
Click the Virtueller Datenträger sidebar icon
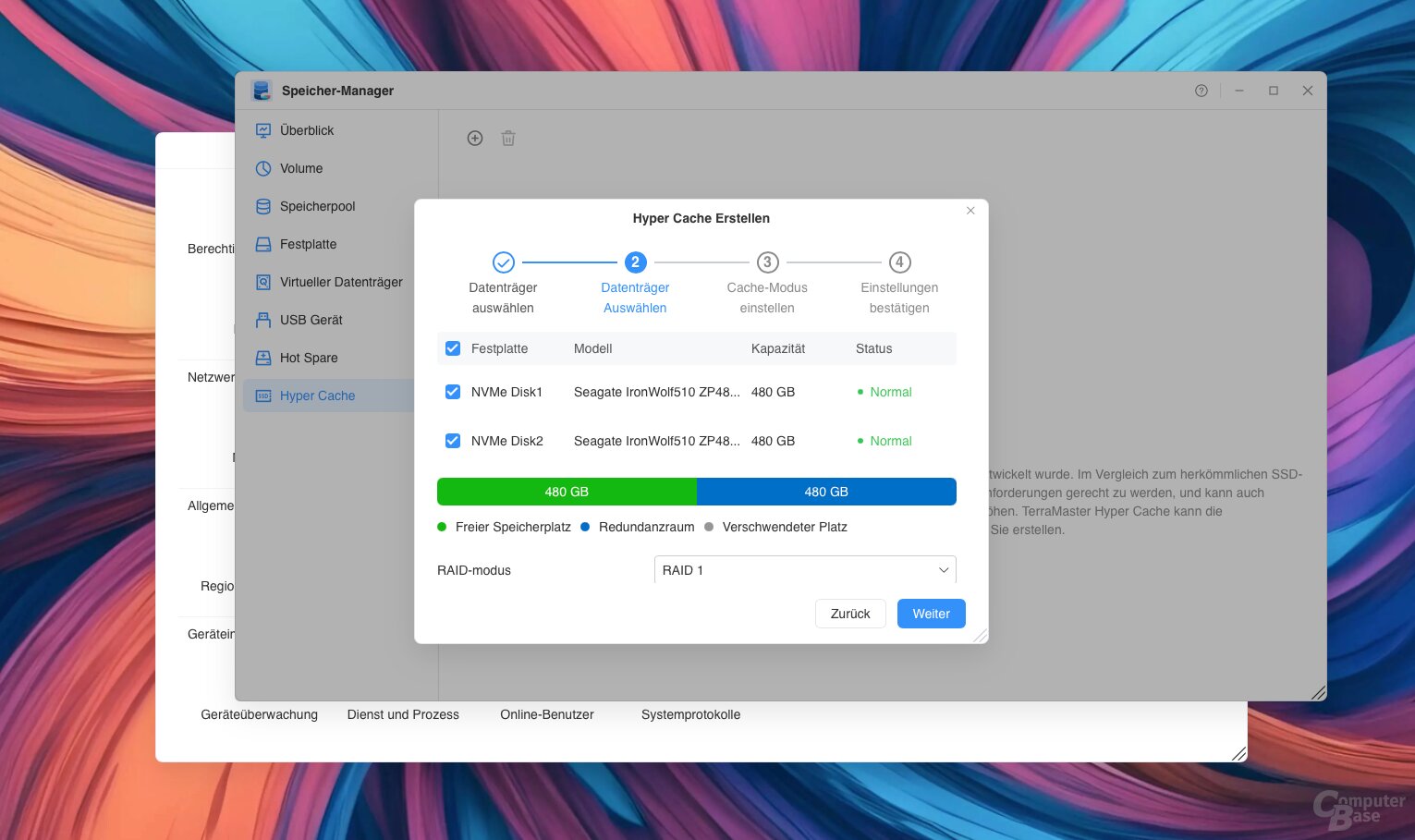(x=263, y=282)
